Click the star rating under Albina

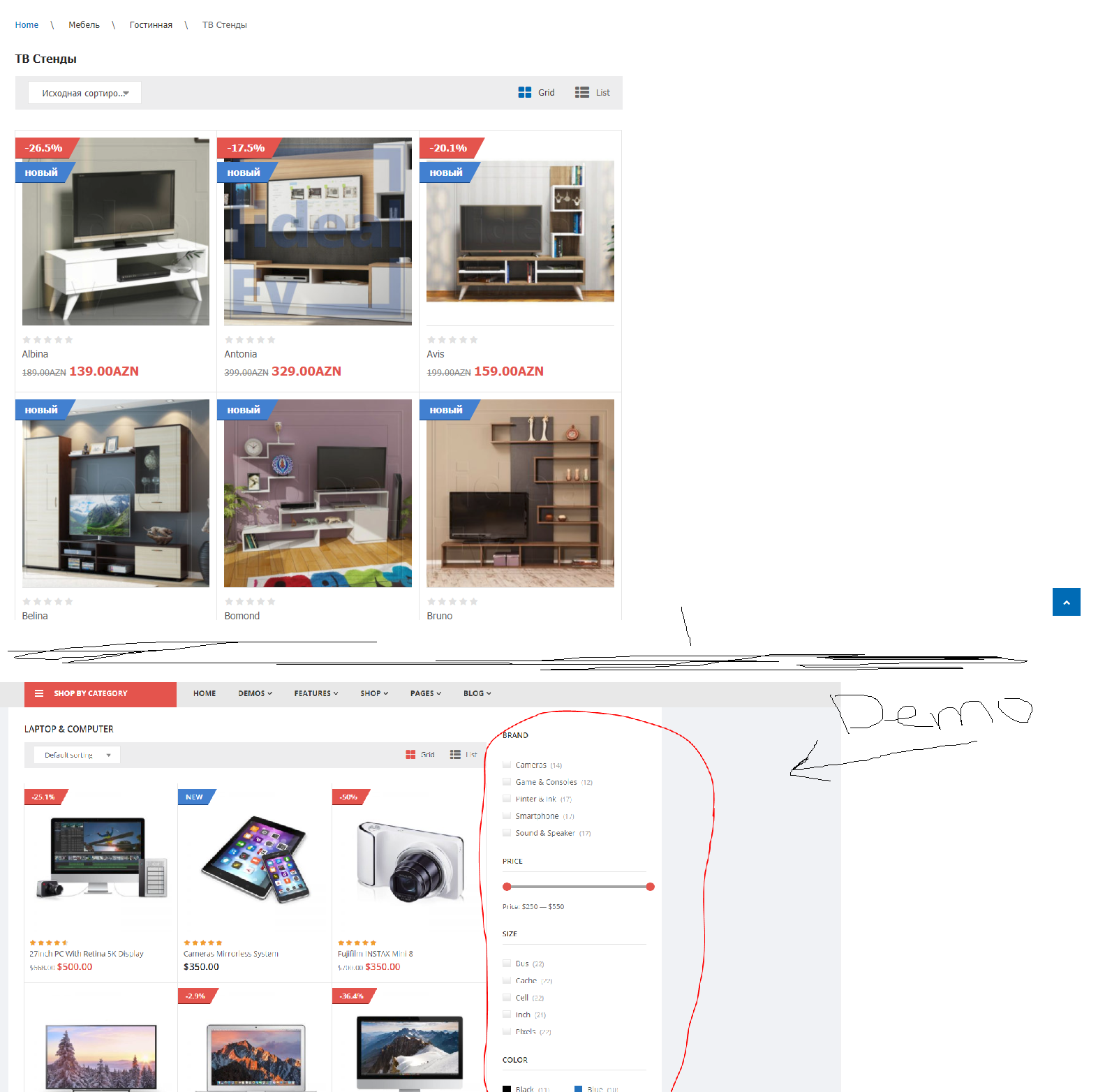pyautogui.click(x=47, y=339)
